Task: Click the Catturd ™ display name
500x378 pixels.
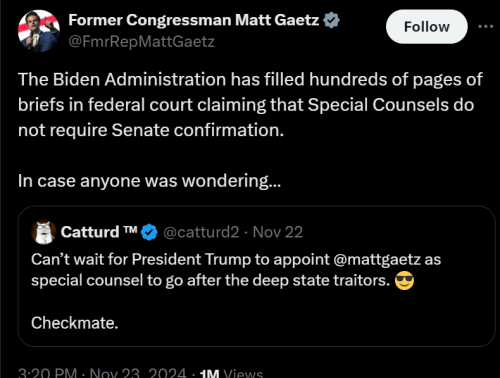Action: pos(99,232)
